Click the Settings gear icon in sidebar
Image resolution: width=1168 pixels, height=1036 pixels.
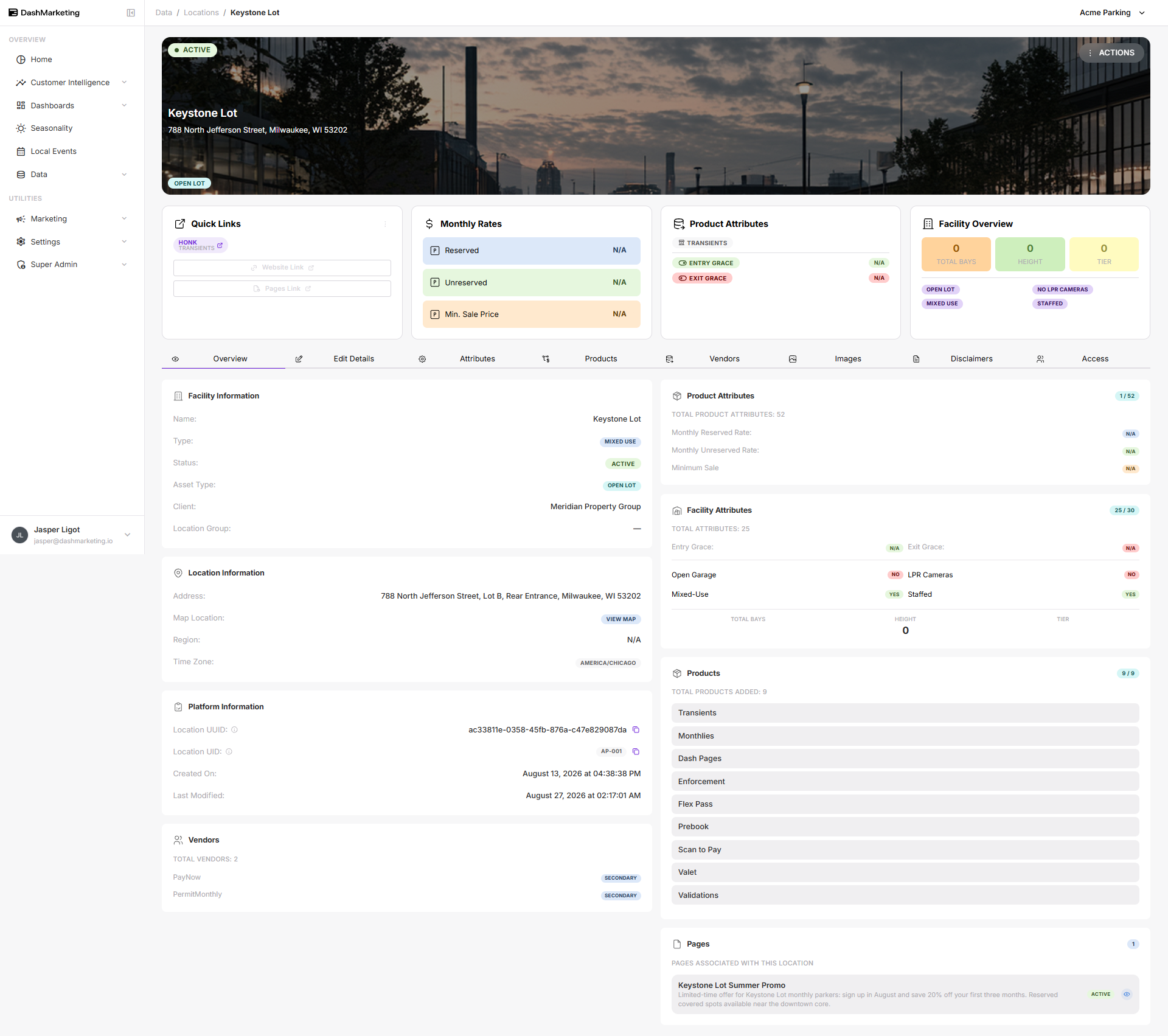pos(21,242)
